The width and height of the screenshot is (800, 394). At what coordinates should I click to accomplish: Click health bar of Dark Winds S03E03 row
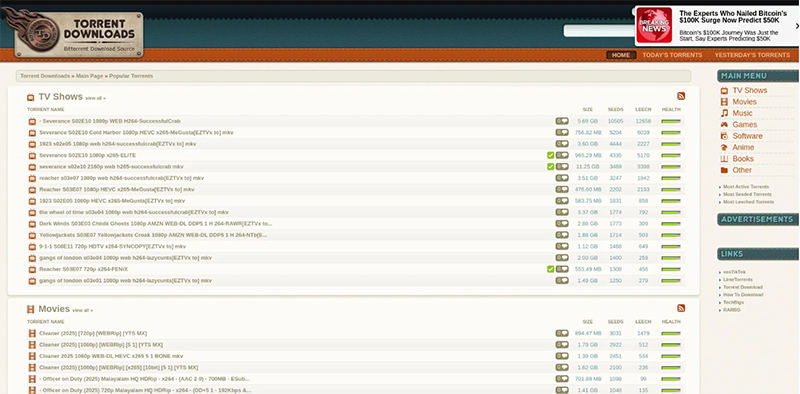coord(671,224)
